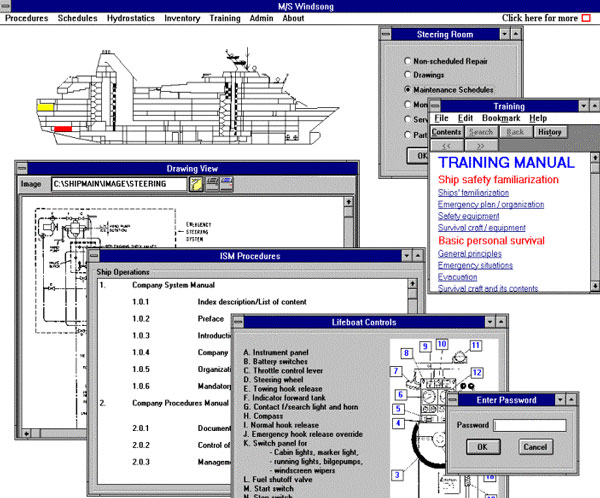Click Cancel in the Enter Password dialog

pyautogui.click(x=535, y=447)
